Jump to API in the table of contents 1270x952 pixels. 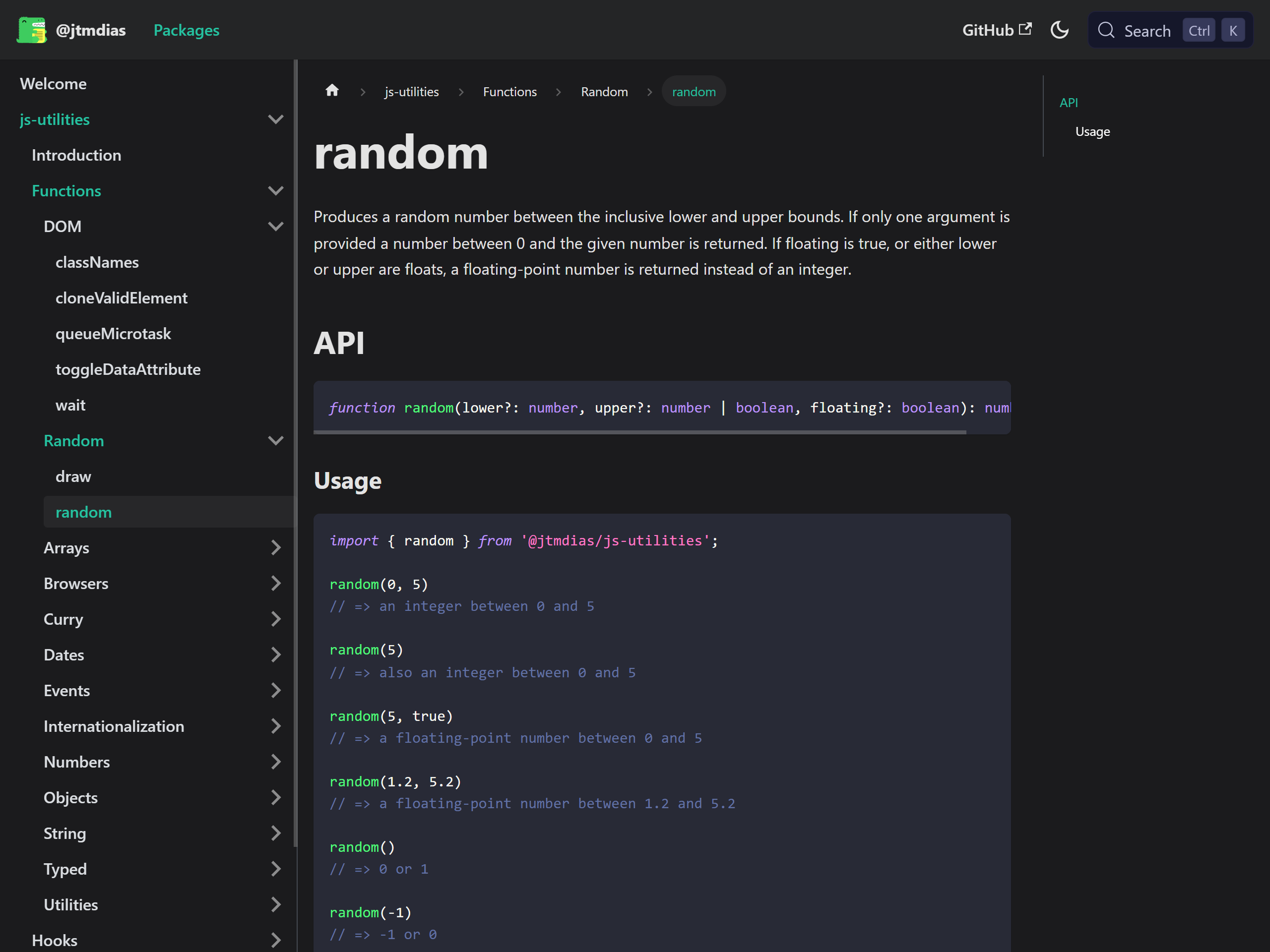tap(1069, 103)
